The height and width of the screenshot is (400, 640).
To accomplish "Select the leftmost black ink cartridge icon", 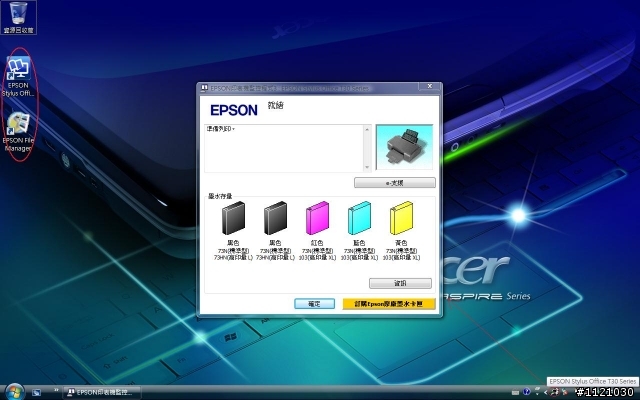I will click(233, 218).
